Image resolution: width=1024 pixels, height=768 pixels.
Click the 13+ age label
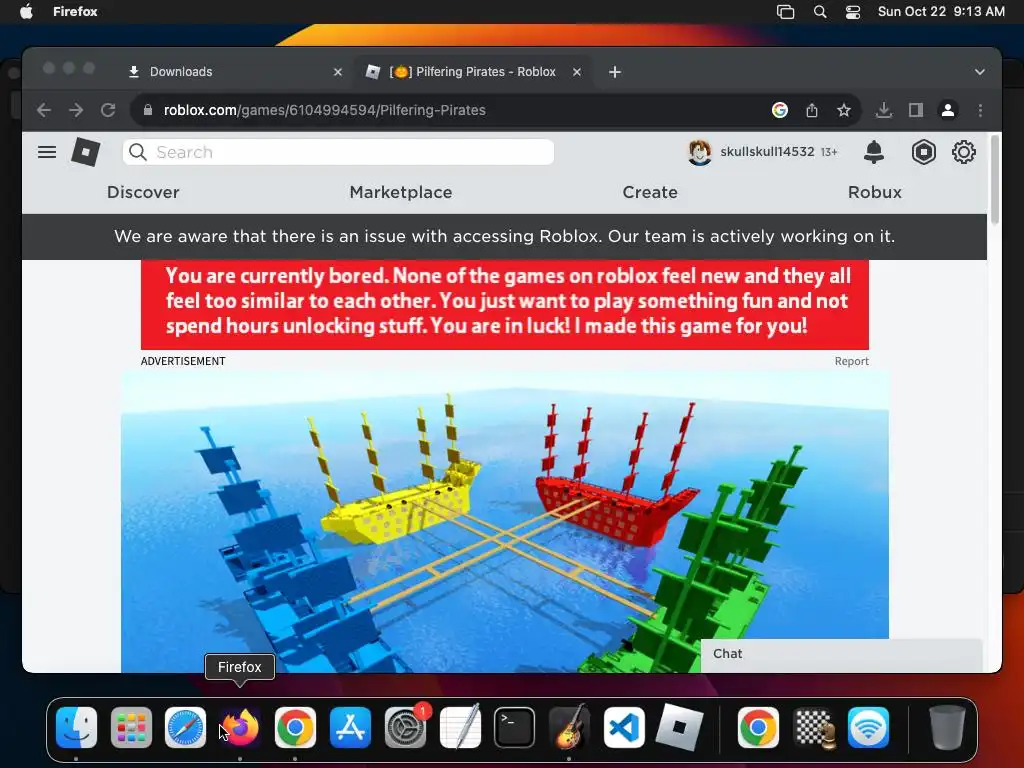pos(829,152)
